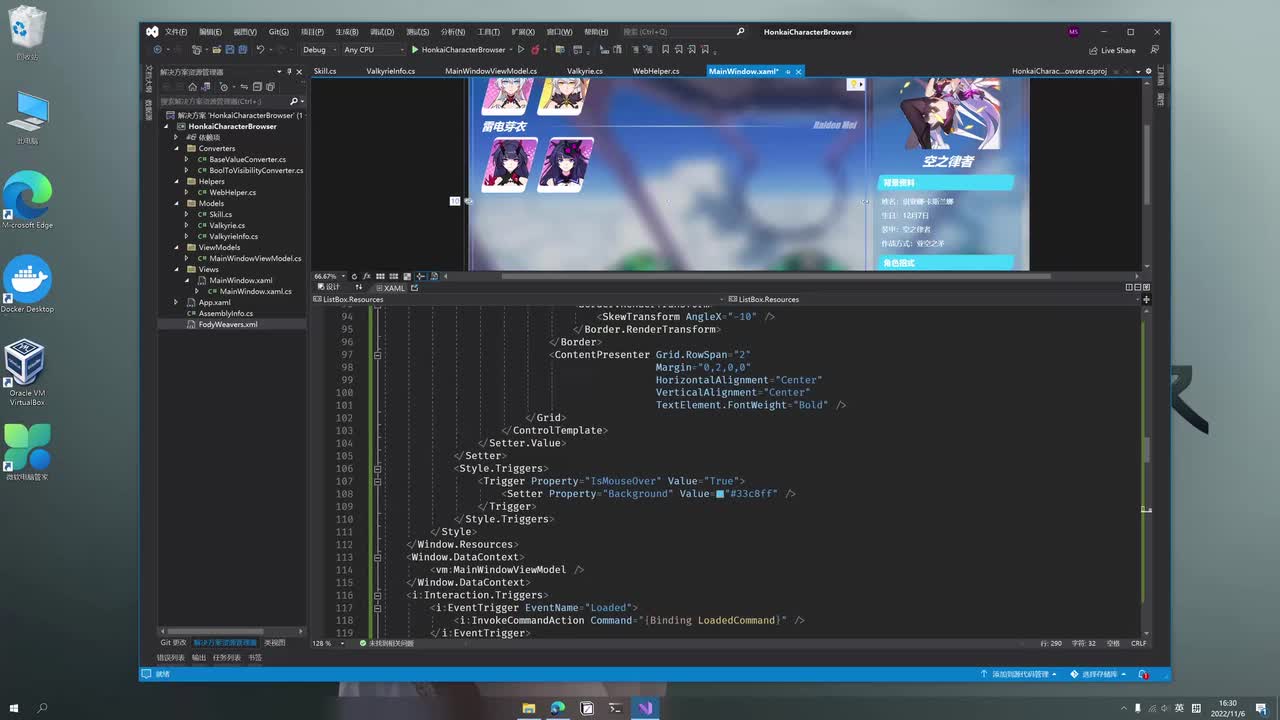1280x720 pixels.
Task: Switch to the WebHelper.cs tab
Action: click(x=656, y=72)
